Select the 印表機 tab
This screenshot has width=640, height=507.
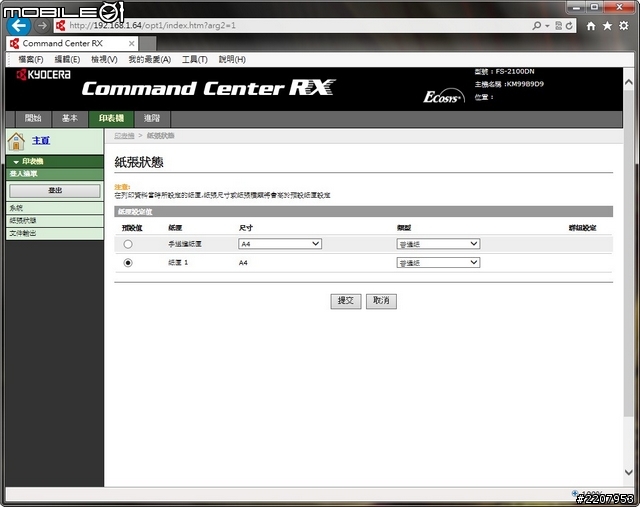(x=111, y=118)
